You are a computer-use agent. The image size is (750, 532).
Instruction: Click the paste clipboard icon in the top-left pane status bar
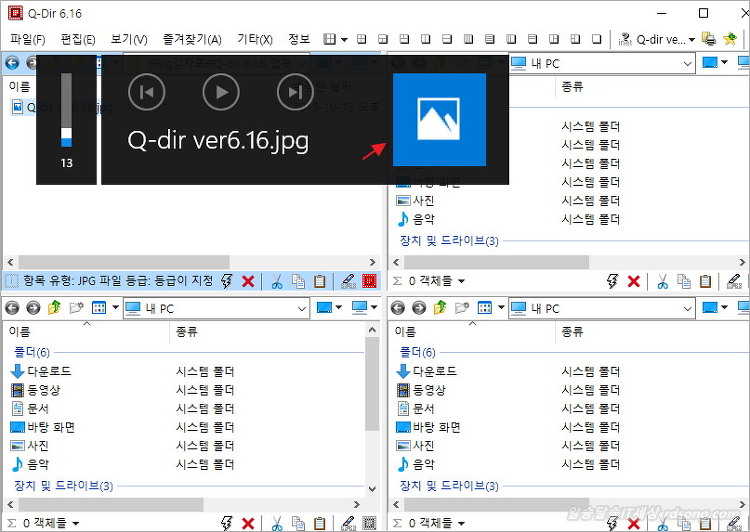320,281
